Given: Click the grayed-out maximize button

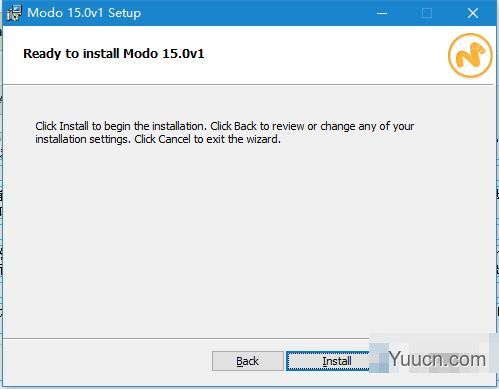Looking at the screenshot, I should coord(427,13).
